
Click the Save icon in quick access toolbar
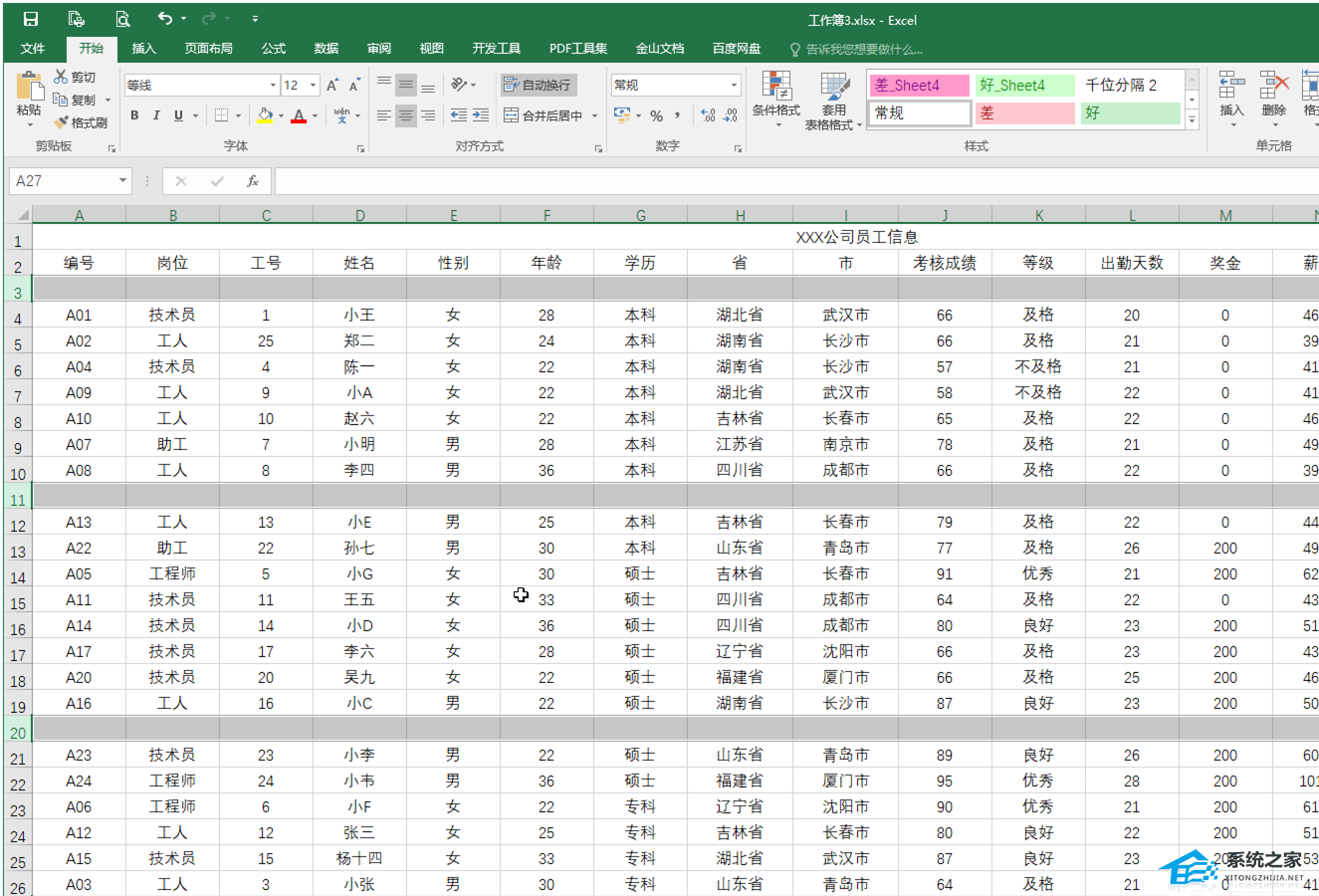click(x=31, y=19)
